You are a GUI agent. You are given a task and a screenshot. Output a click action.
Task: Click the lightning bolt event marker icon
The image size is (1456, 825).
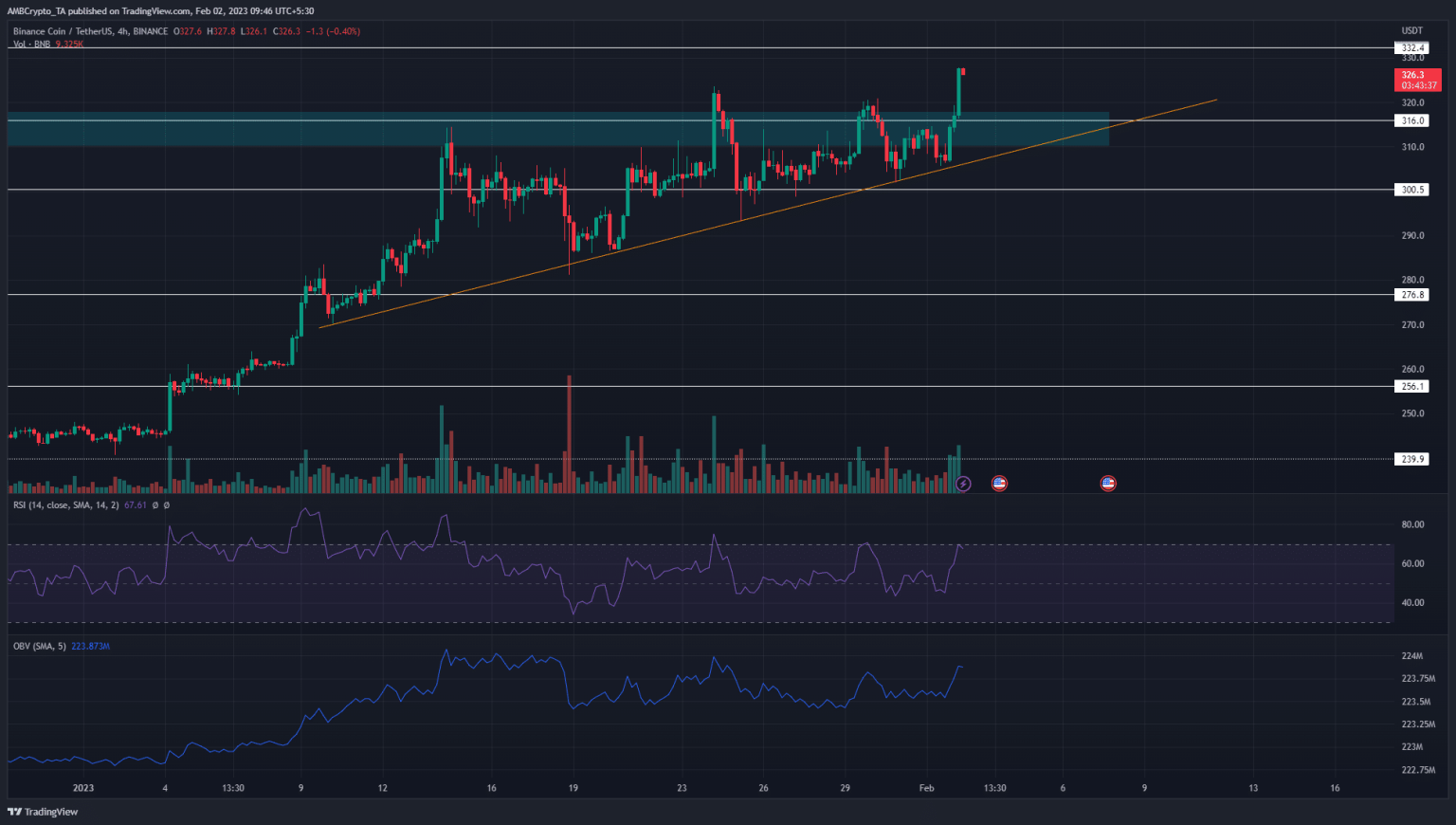click(964, 484)
